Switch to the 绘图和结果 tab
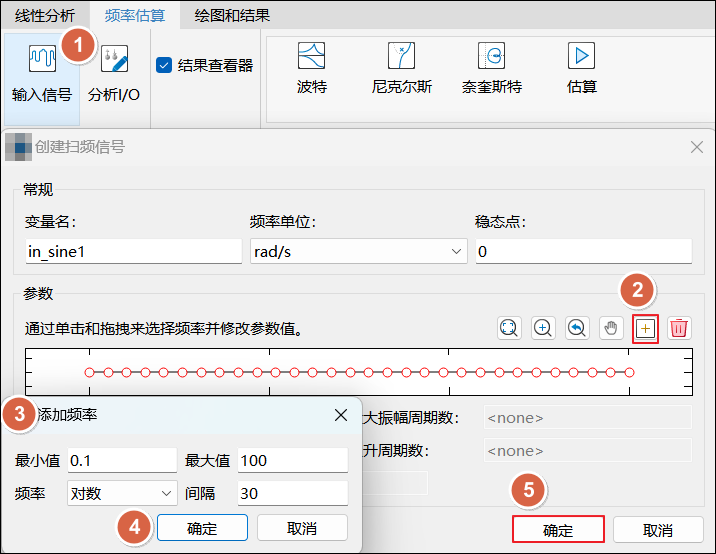 point(232,15)
